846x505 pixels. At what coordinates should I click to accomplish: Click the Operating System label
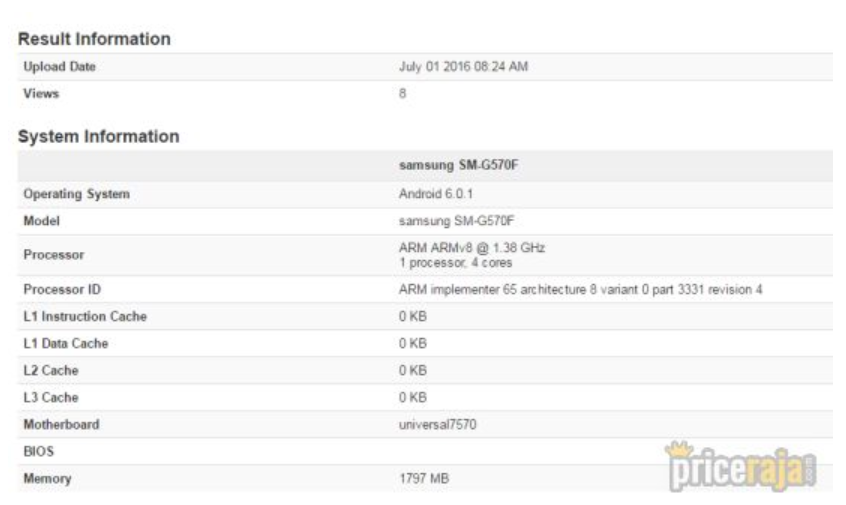tap(77, 194)
